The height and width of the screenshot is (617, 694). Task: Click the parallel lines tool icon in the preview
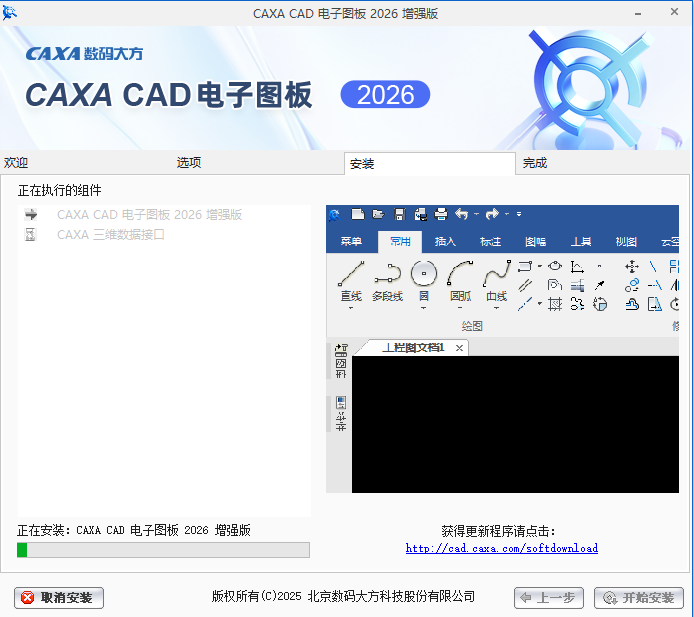click(525, 285)
